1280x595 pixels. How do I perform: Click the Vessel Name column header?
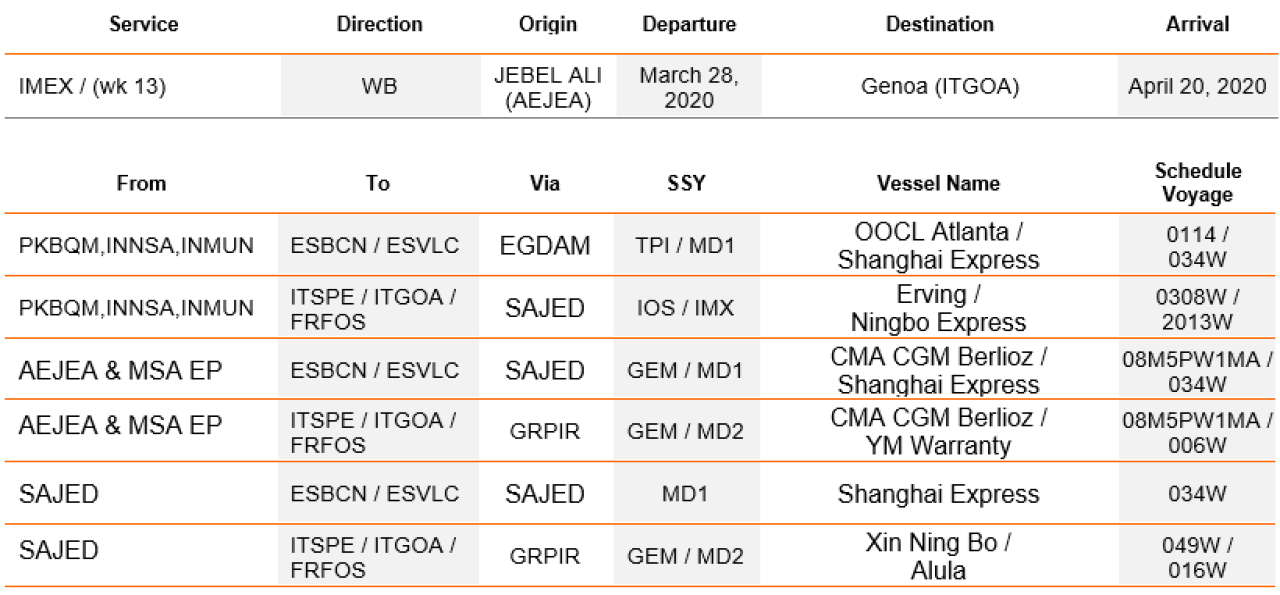pos(938,184)
